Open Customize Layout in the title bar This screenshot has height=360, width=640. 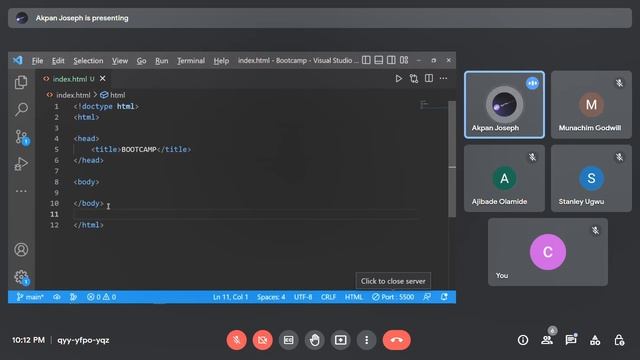pos(404,60)
